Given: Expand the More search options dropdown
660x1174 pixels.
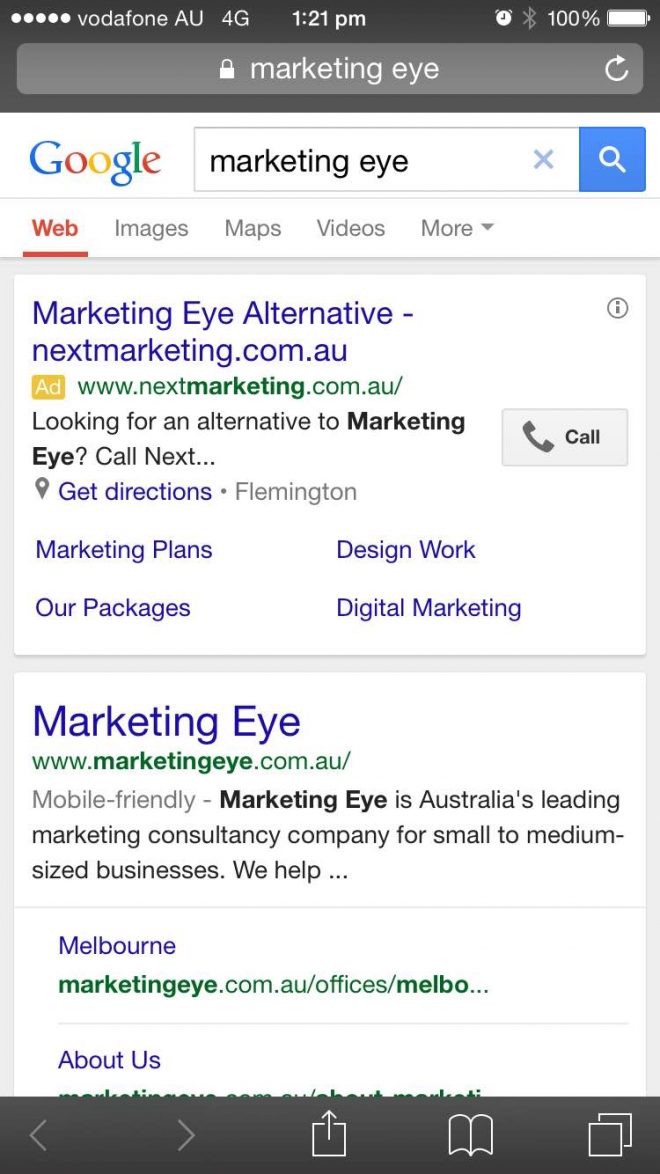Looking at the screenshot, I should 457,228.
